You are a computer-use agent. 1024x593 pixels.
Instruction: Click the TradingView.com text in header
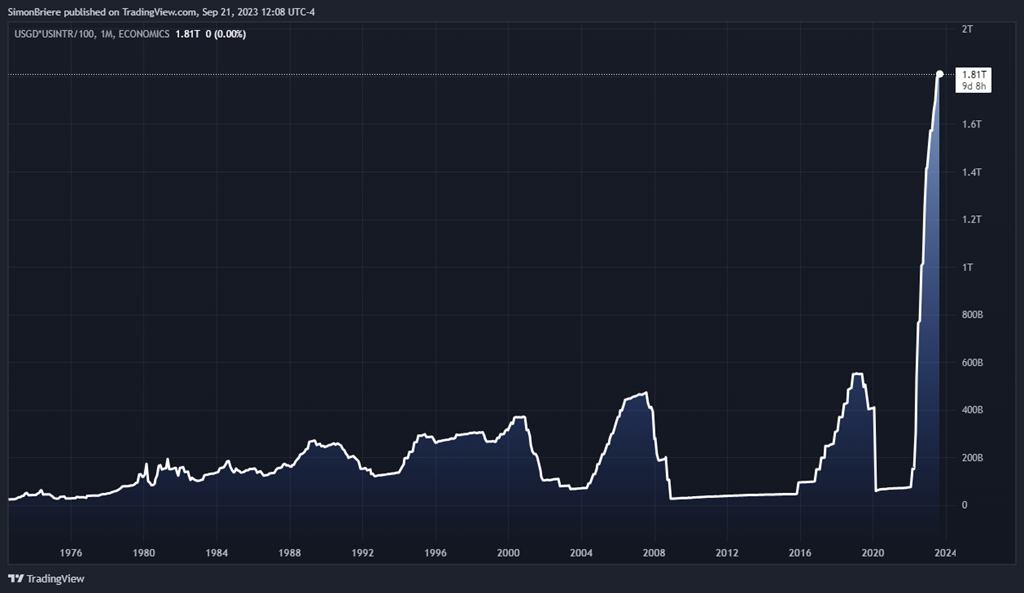pyautogui.click(x=173, y=10)
